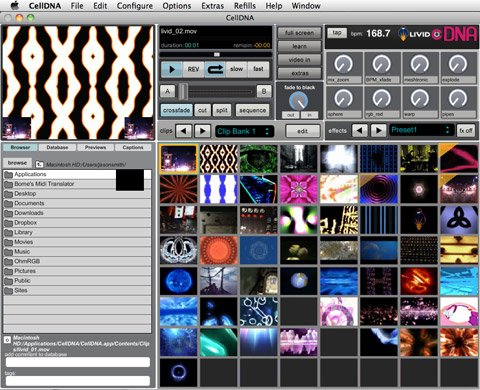Click the A/B crossfader slider handle
The image size is (480, 390).
coord(183,91)
